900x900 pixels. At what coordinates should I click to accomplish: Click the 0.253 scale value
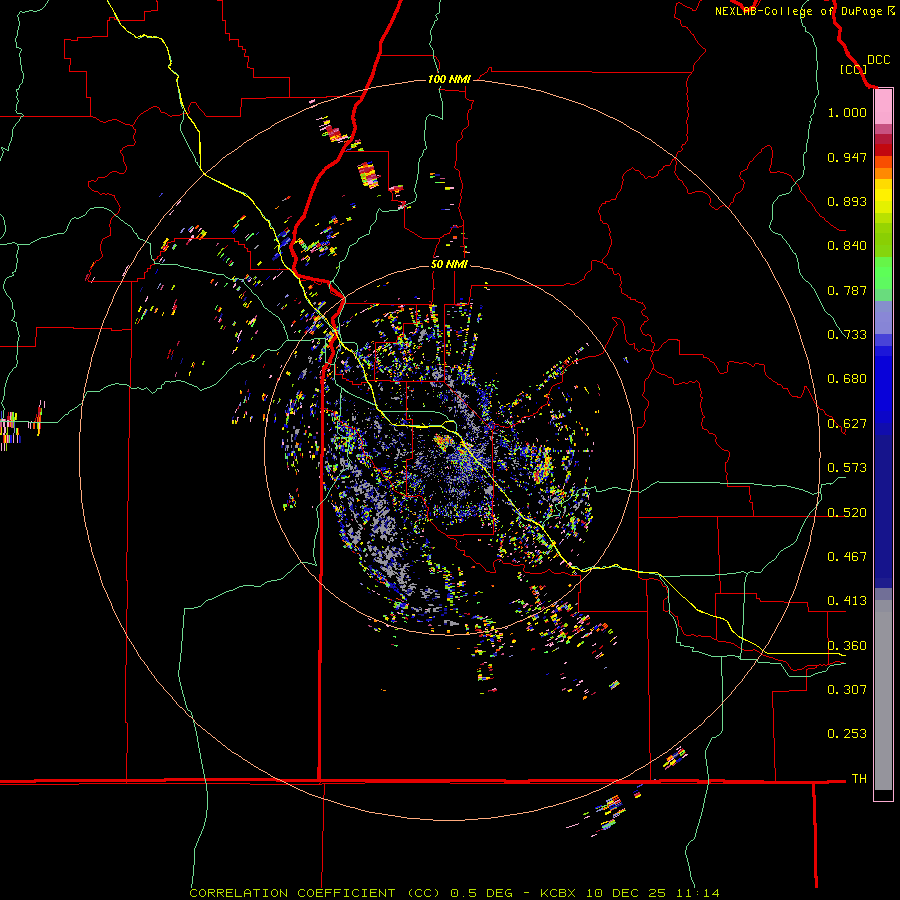847,734
